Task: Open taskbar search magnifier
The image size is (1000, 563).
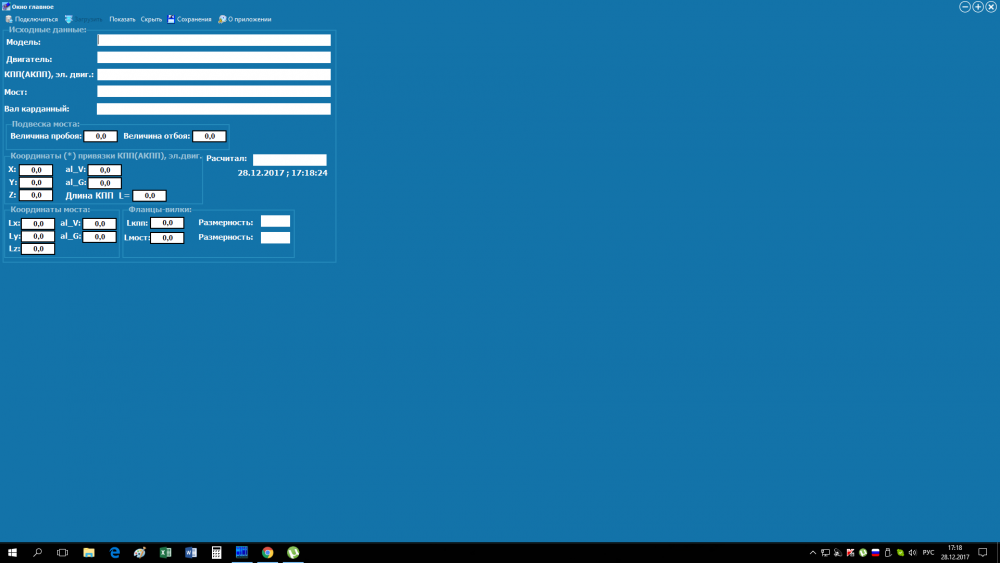Action: tap(38, 552)
